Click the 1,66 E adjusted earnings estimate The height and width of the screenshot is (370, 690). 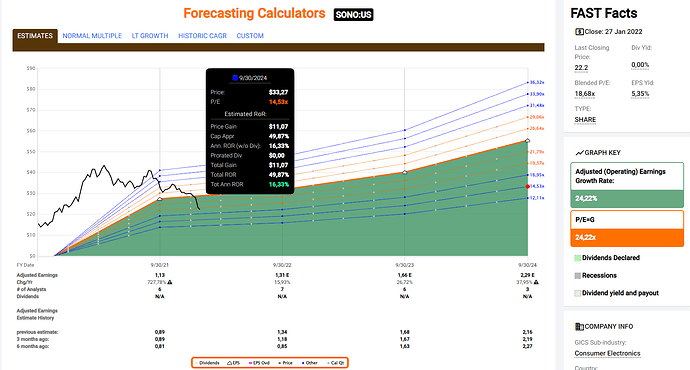(x=404, y=275)
